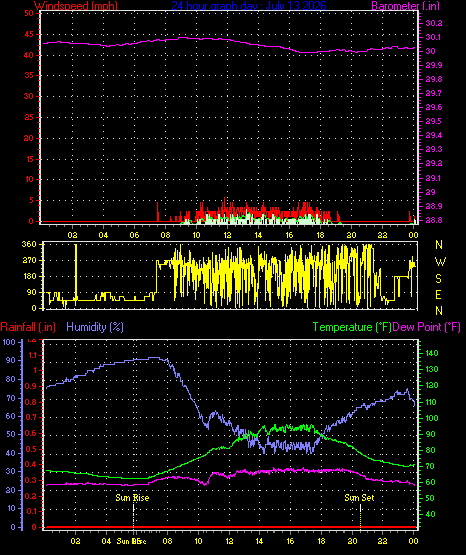466x555 pixels.
Task: Select the 'Dew Point (°F)' legend label
Action: 427,327
